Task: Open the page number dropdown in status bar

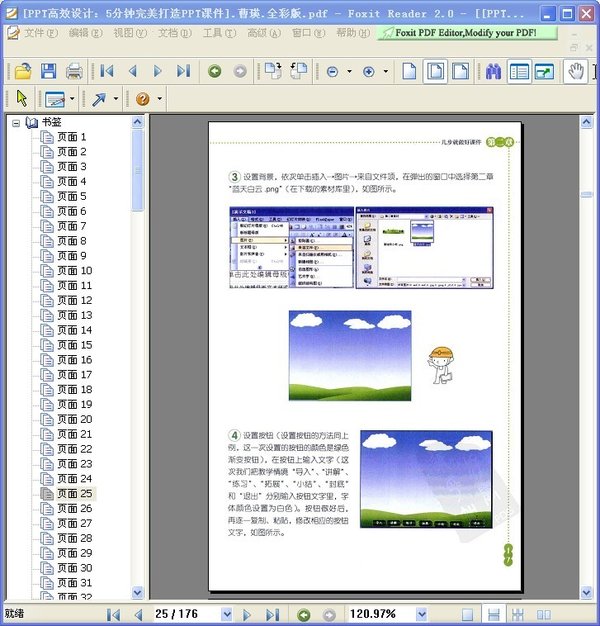Action: 227,614
